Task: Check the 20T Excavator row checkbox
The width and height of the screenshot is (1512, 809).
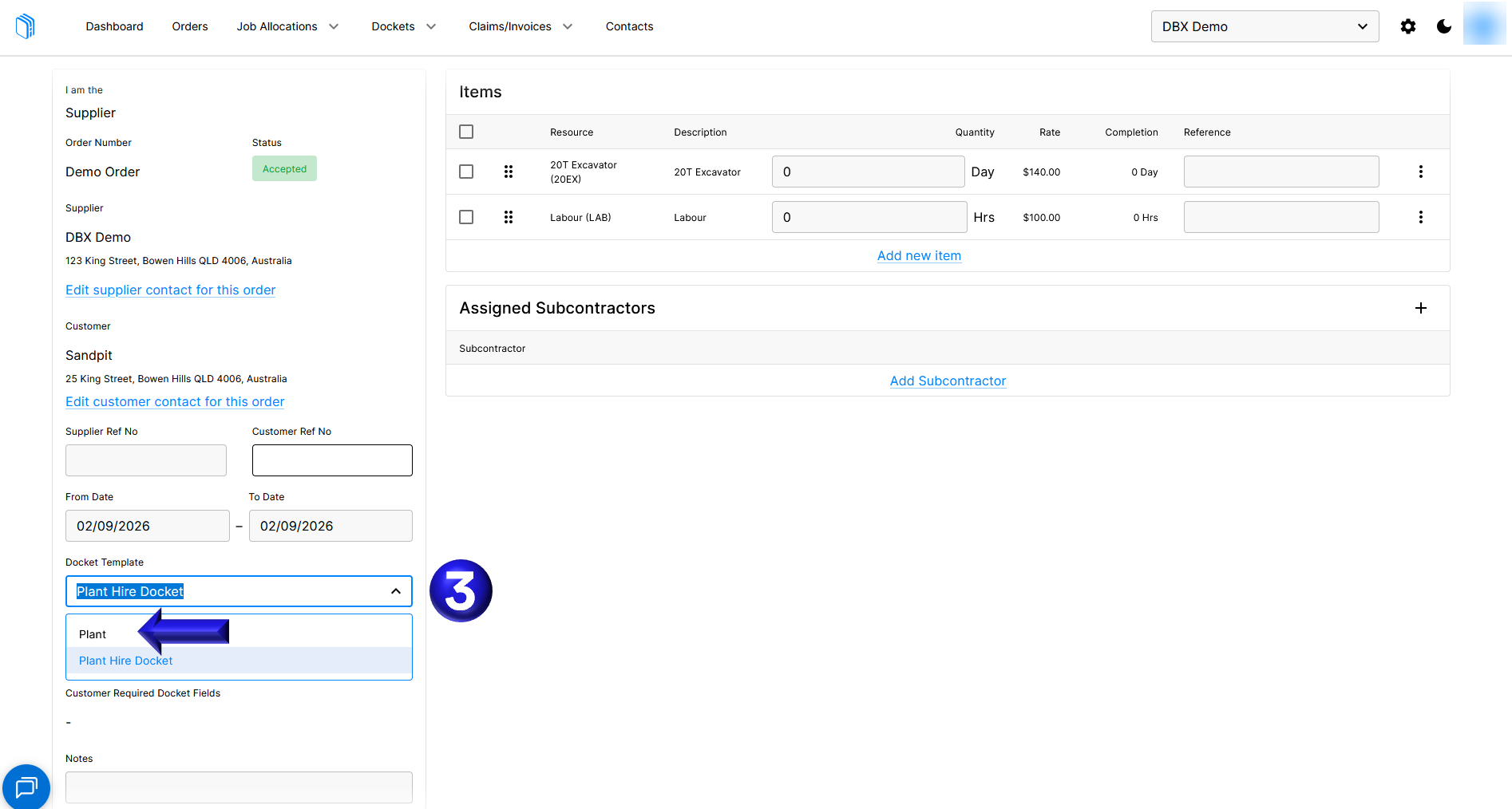Action: tap(466, 172)
